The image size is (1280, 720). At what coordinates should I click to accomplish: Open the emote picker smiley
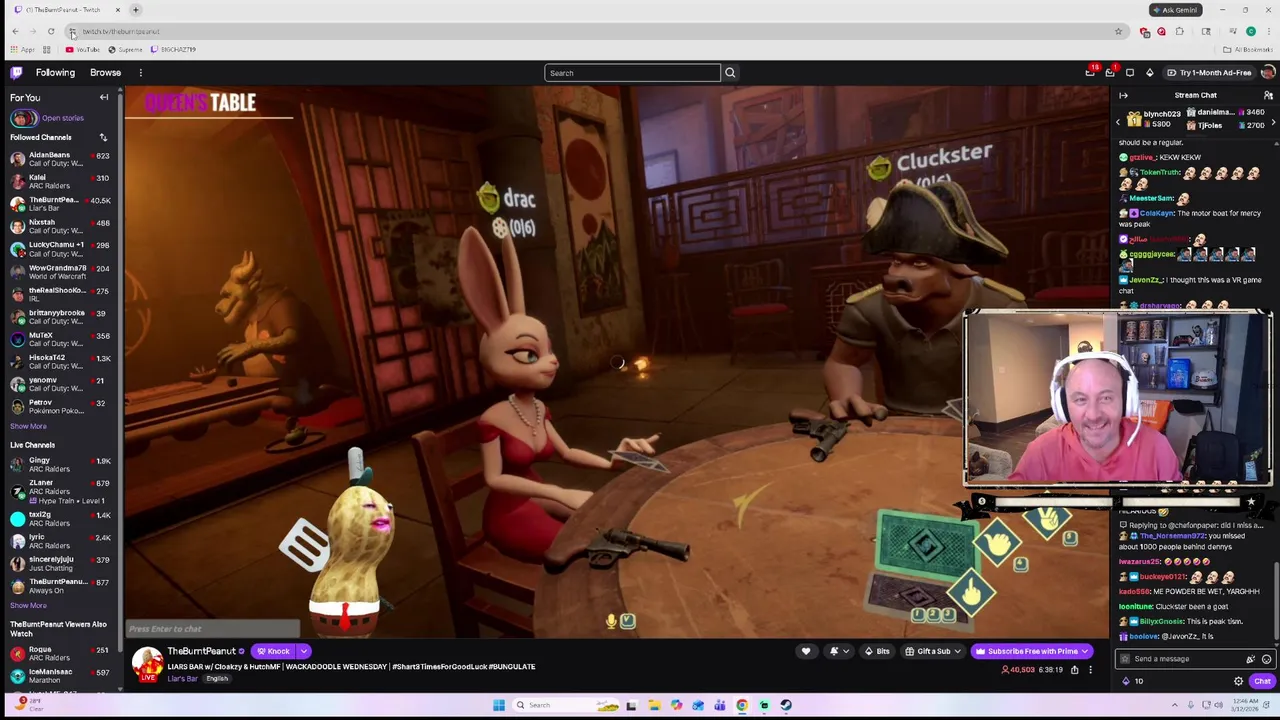(1266, 659)
